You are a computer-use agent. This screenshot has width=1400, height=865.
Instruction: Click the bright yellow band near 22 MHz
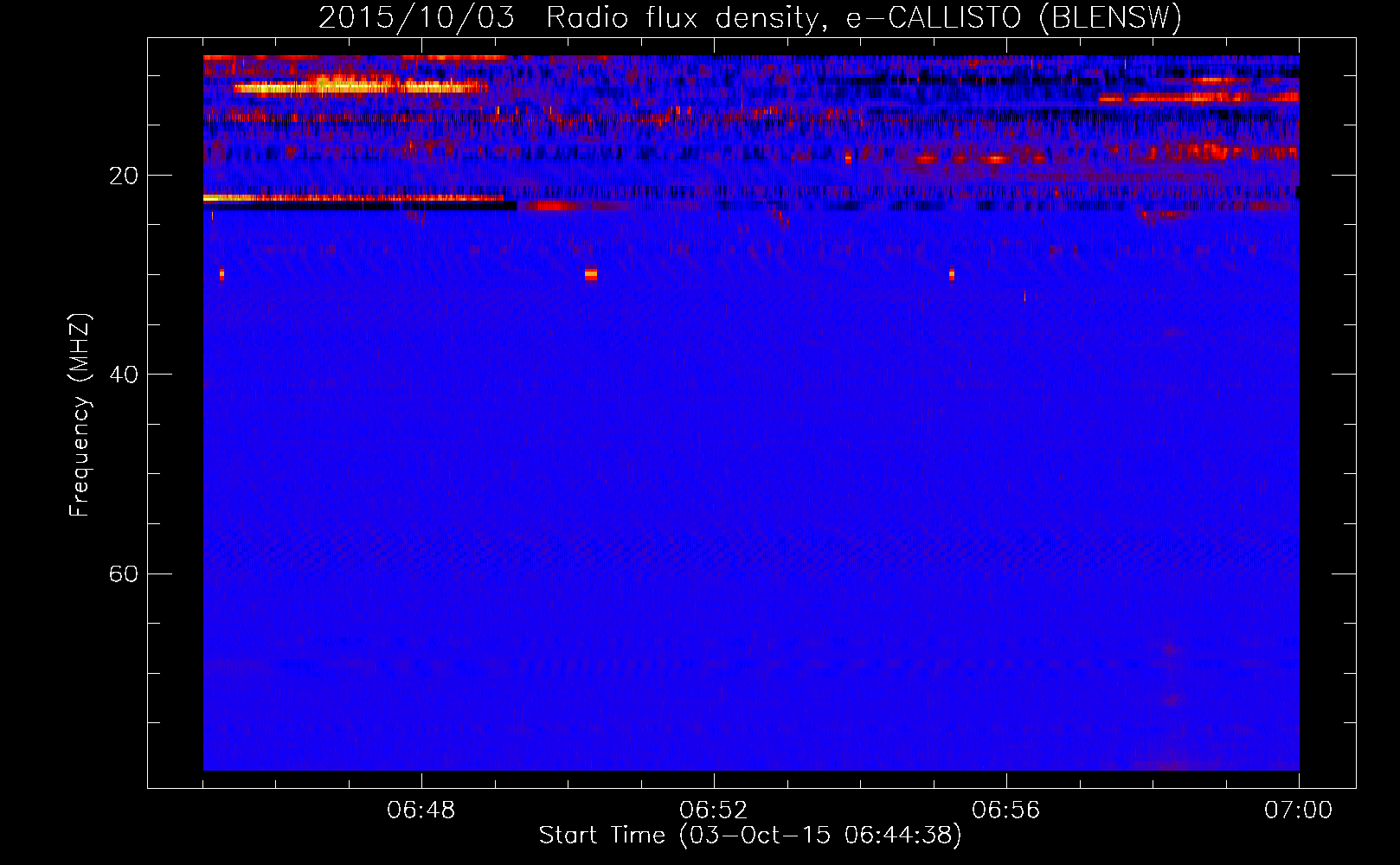click(x=353, y=198)
